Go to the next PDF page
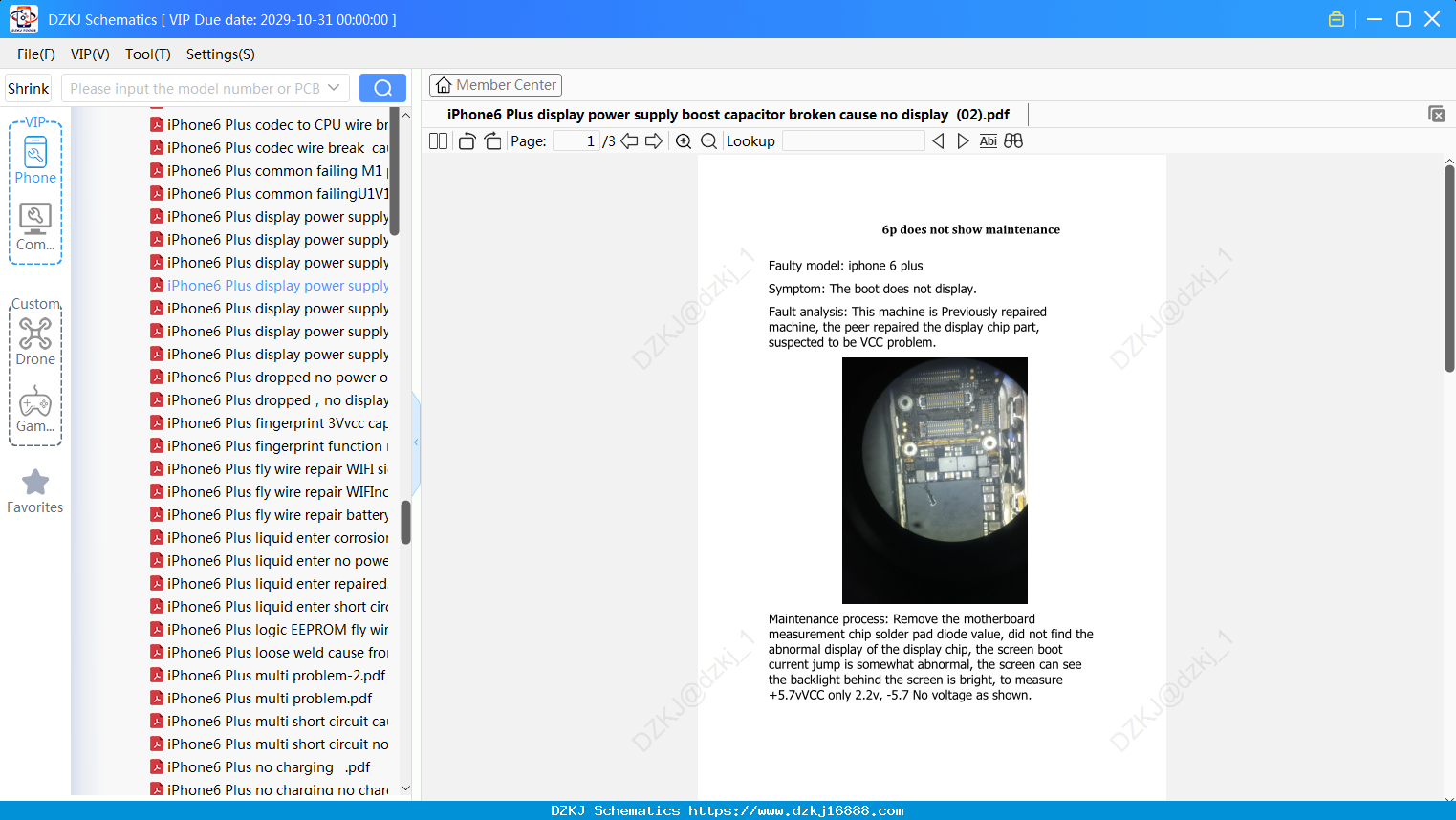The image size is (1456, 820). [654, 141]
